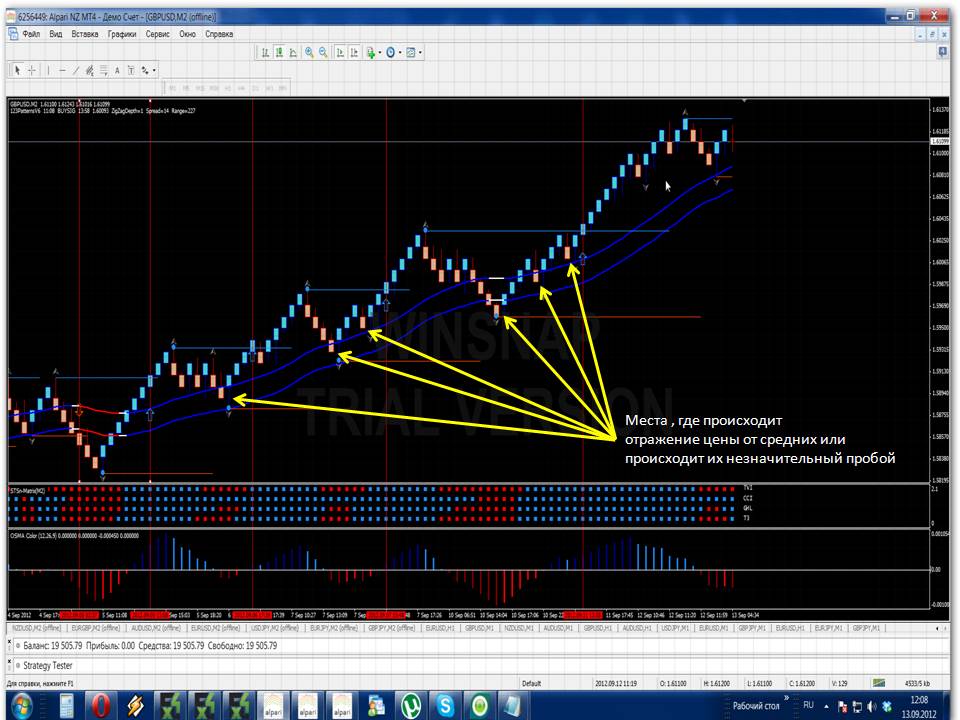Open Skype from taskbar

coord(445,706)
